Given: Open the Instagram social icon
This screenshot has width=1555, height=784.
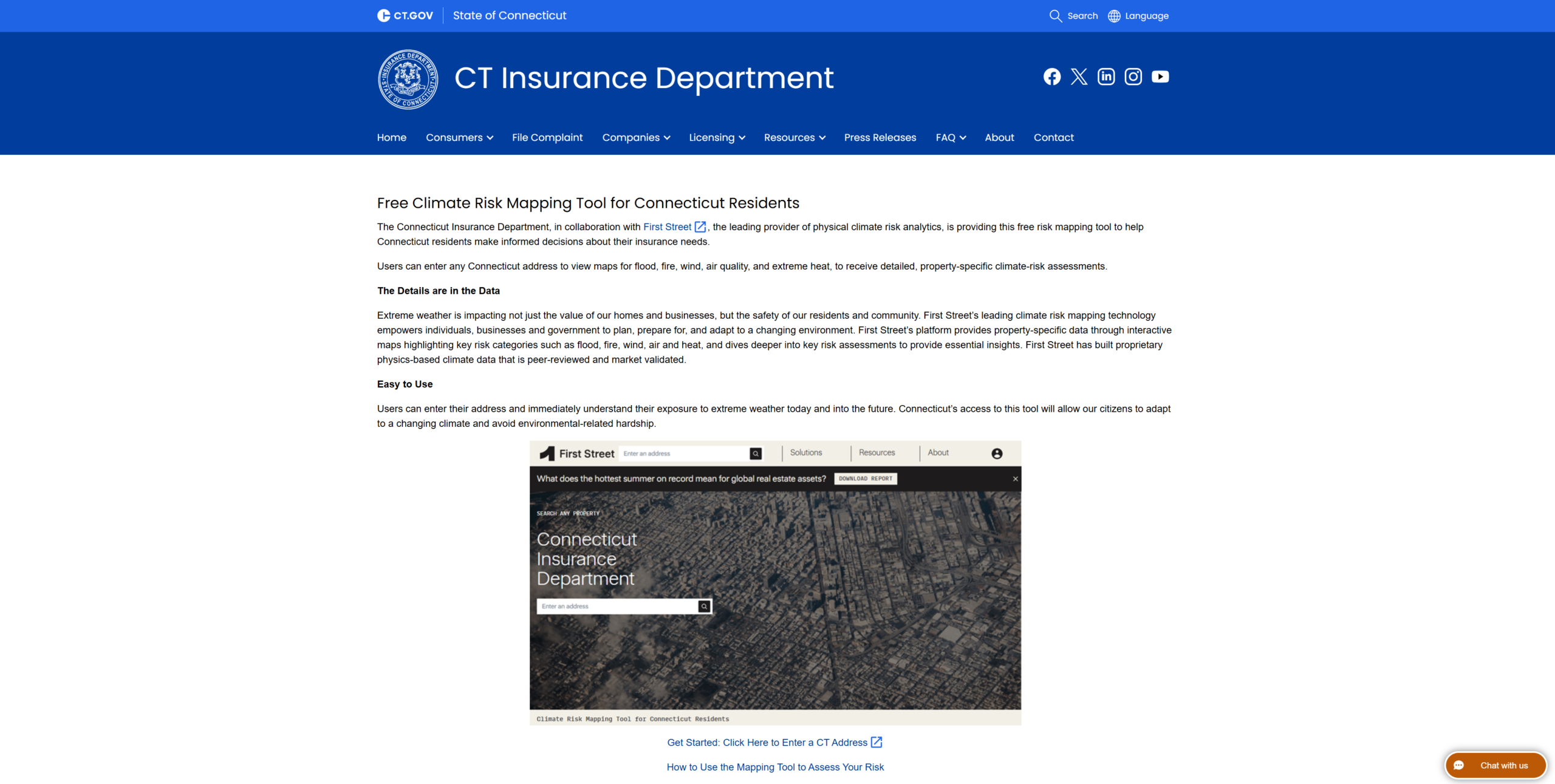Looking at the screenshot, I should coord(1133,77).
